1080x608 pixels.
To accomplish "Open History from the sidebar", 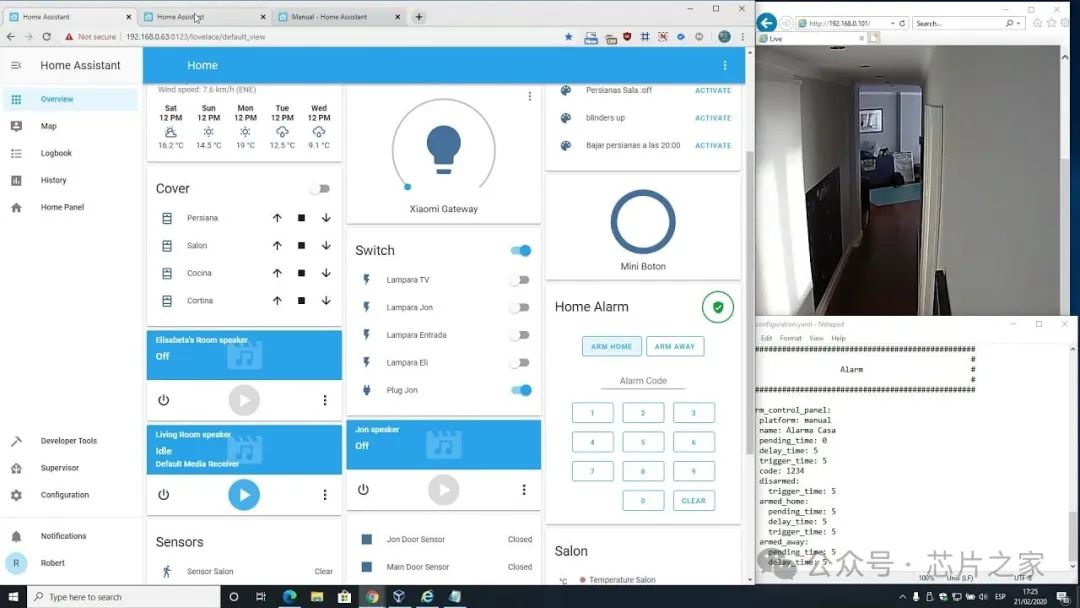I will click(x=70, y=180).
